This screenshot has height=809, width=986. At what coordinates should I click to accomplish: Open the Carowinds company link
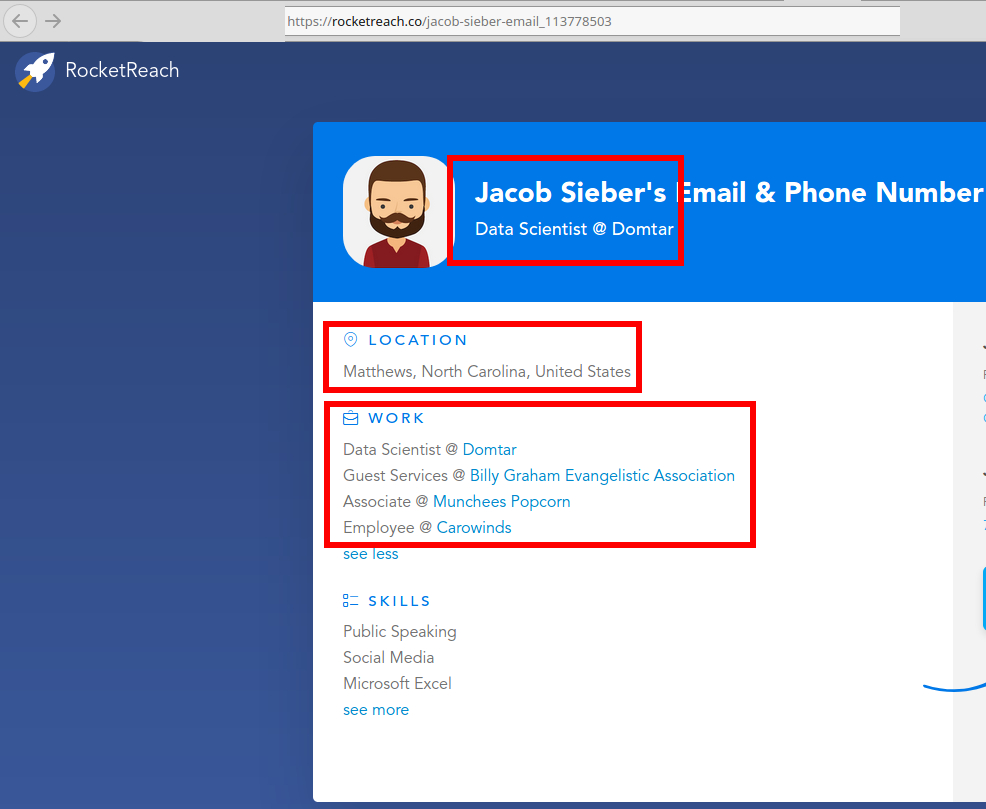(473, 528)
